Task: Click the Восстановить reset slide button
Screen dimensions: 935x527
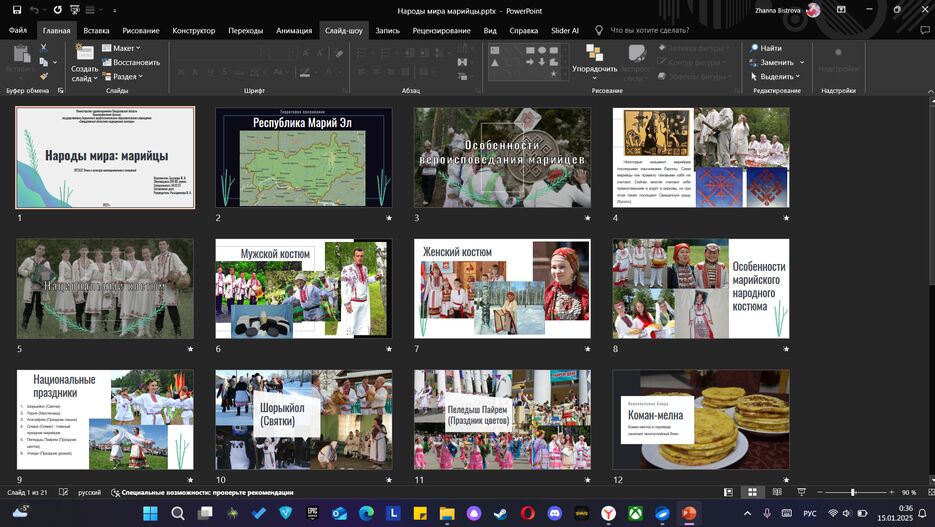Action: click(131, 62)
